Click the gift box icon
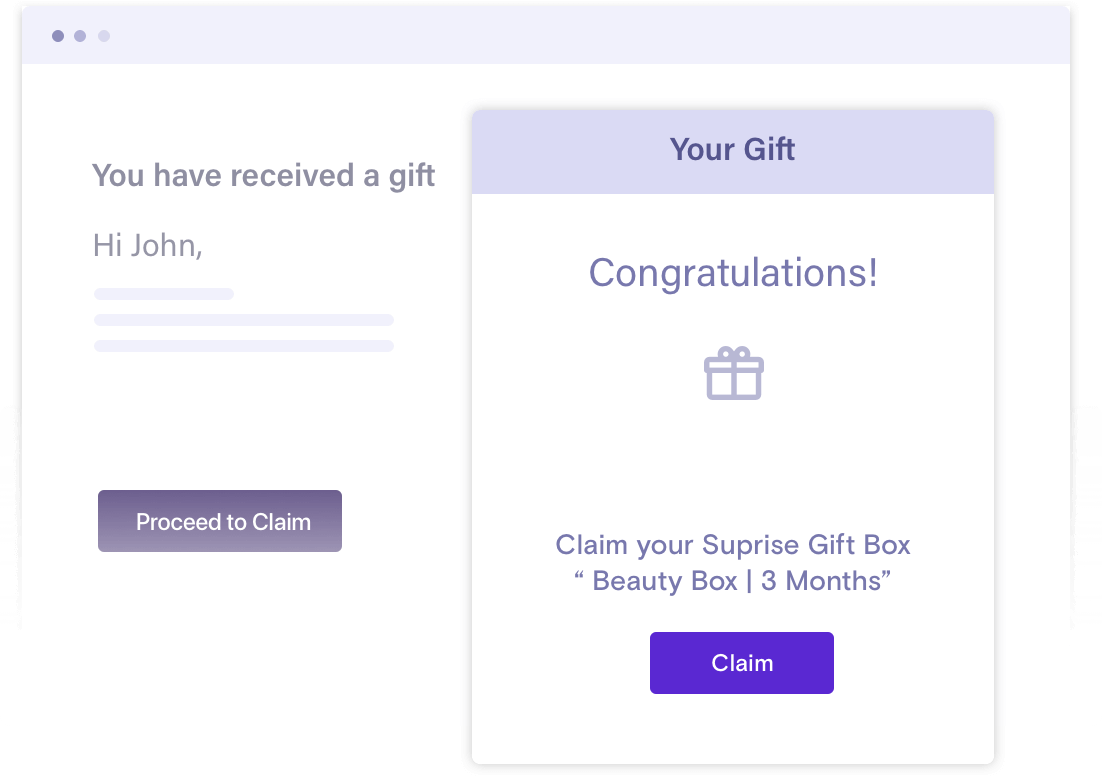This screenshot has height=776, width=1102. (734, 373)
